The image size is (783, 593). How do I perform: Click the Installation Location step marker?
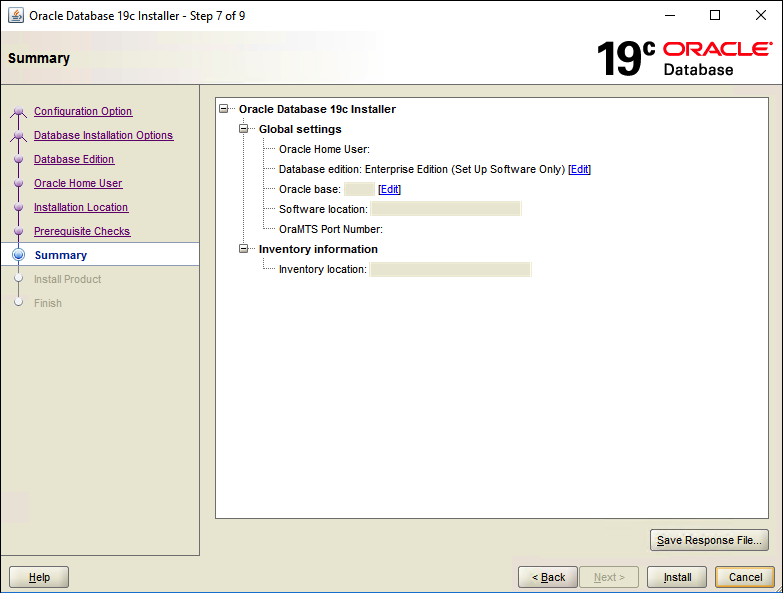tap(18, 207)
